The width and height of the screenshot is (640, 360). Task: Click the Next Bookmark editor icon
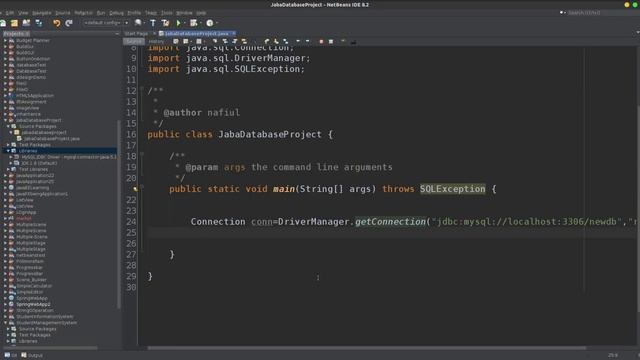(276, 41)
